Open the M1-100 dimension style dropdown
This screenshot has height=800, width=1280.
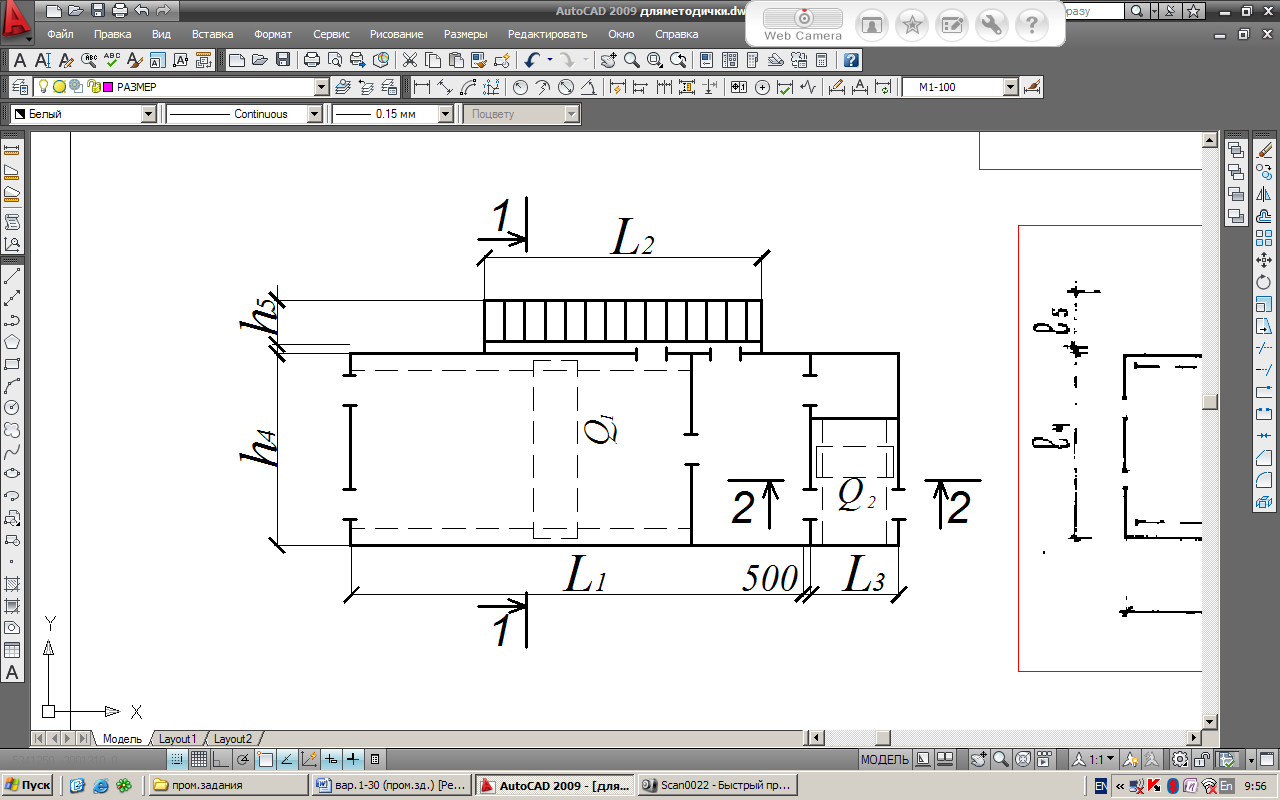pos(1010,87)
